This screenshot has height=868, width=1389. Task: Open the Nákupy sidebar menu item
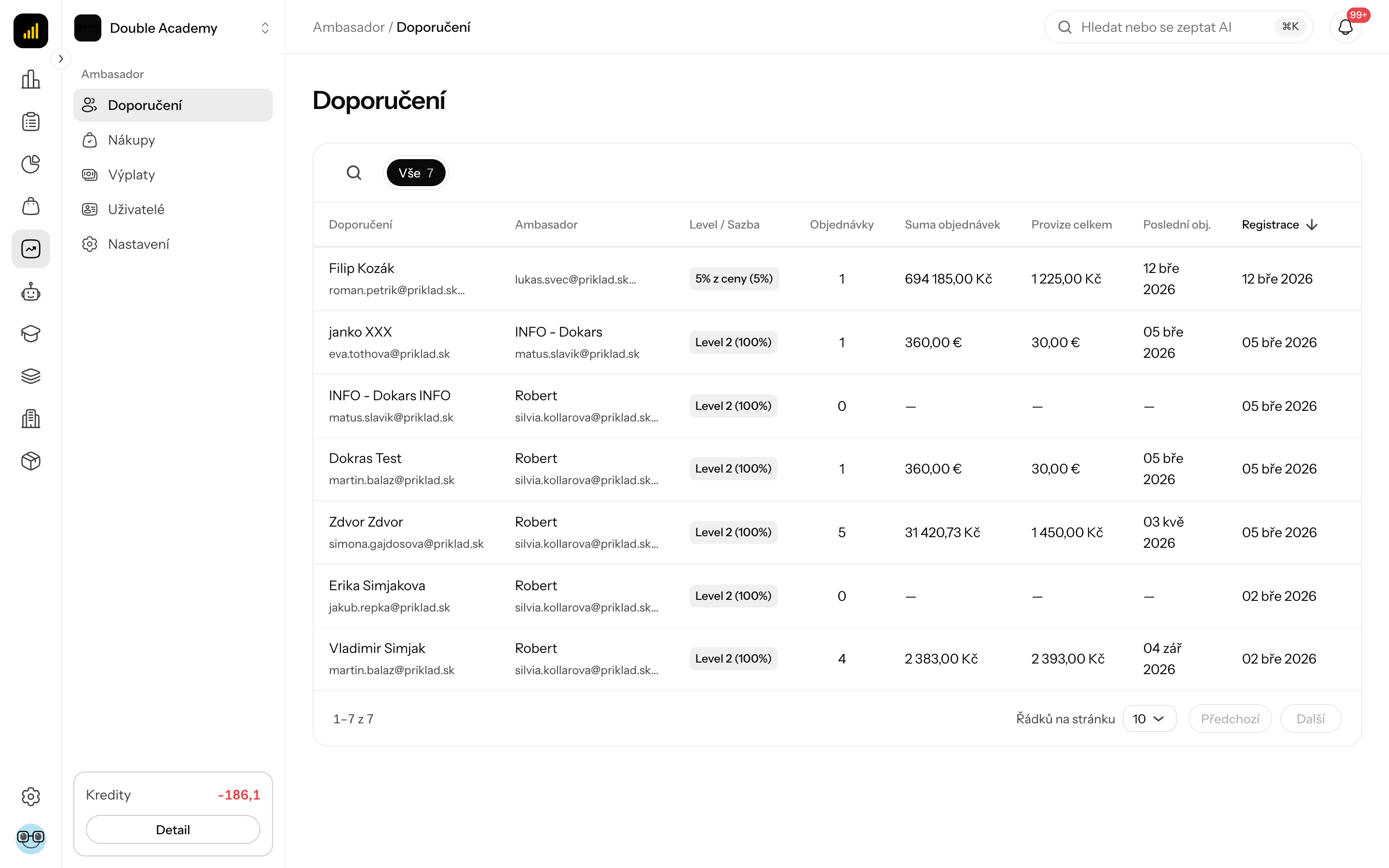[x=173, y=140]
